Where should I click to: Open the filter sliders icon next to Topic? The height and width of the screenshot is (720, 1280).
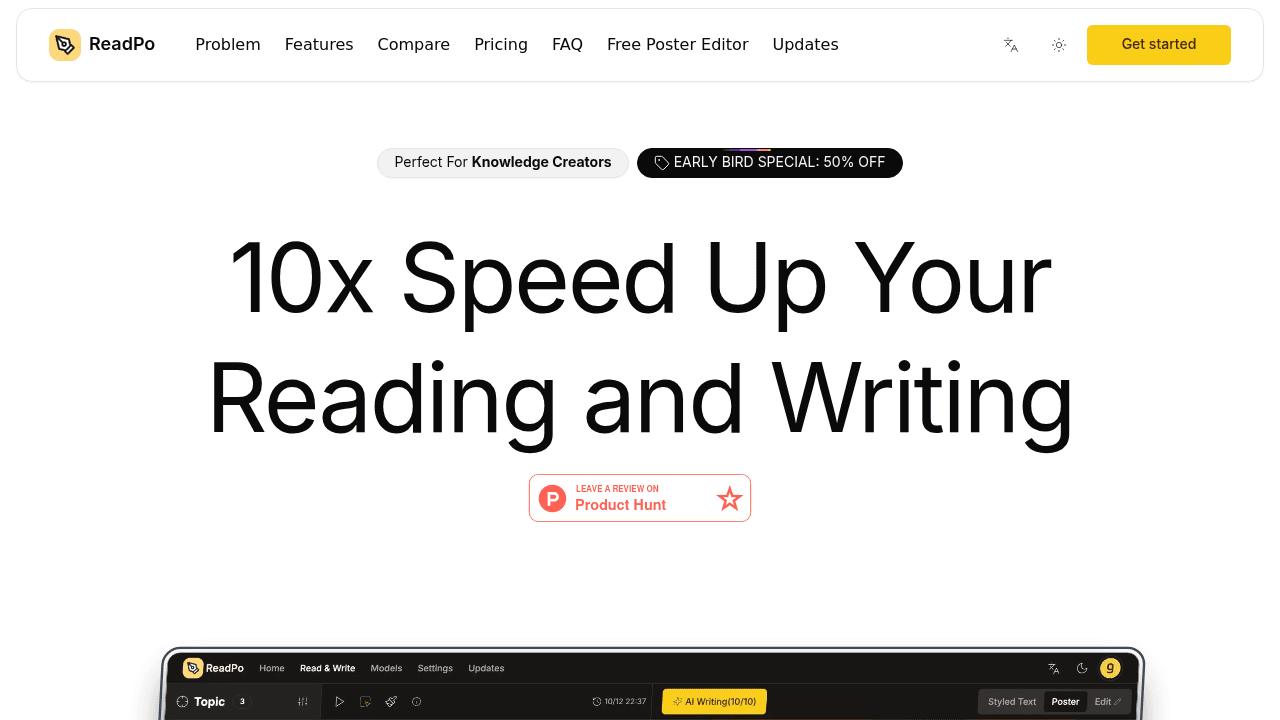[303, 702]
